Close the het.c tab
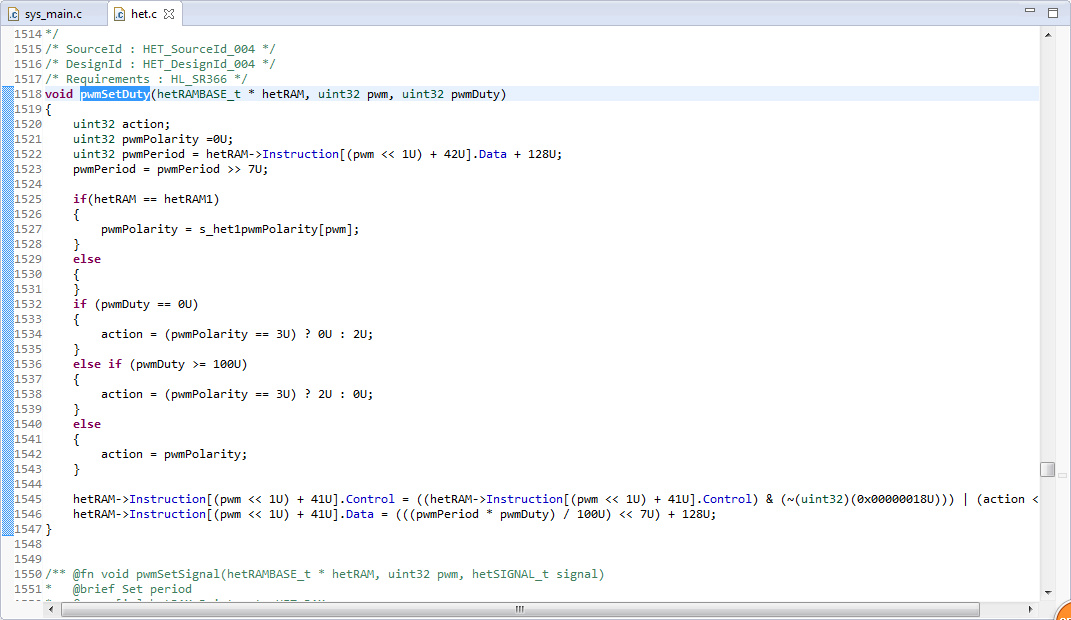The image size is (1071, 620). click(169, 14)
